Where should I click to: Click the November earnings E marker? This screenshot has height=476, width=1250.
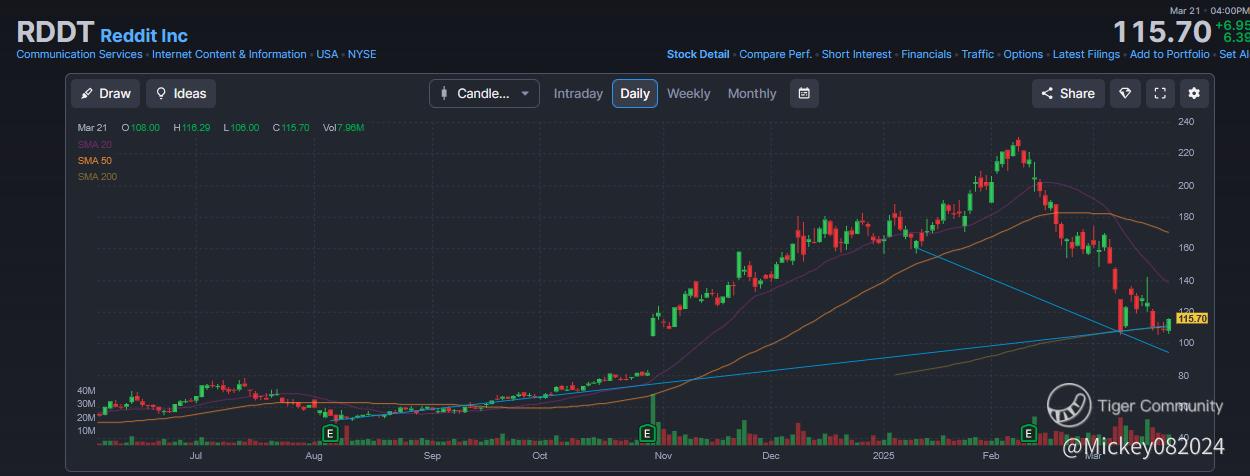pos(647,432)
